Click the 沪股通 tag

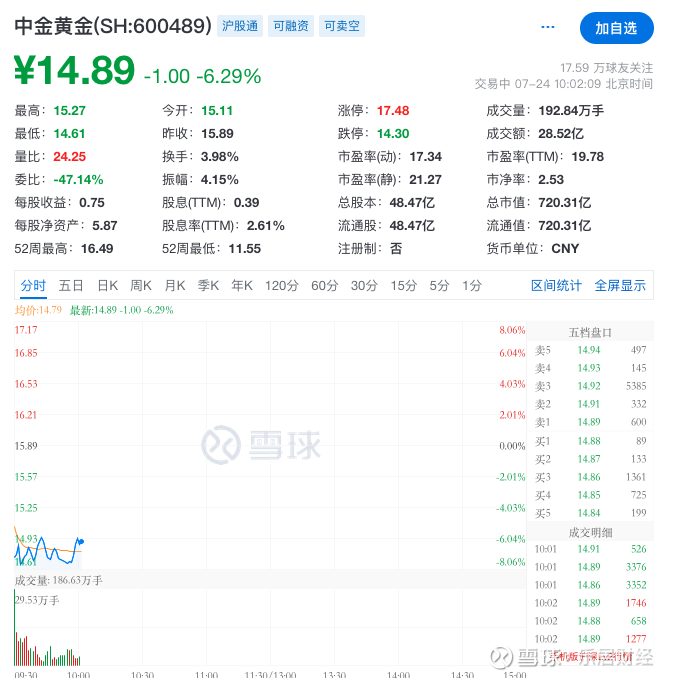240,26
